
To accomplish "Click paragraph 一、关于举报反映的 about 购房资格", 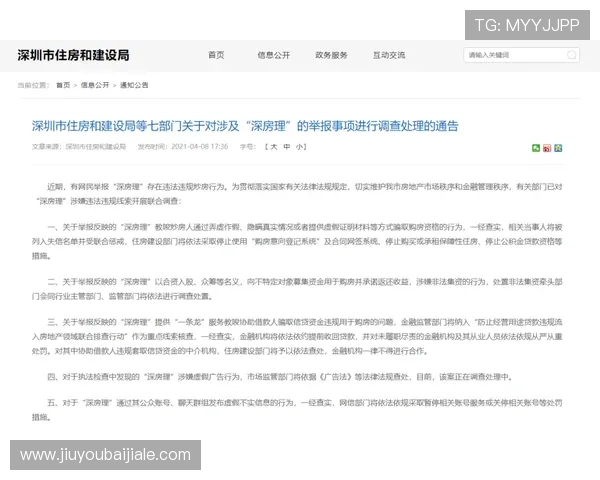I will point(297,241).
